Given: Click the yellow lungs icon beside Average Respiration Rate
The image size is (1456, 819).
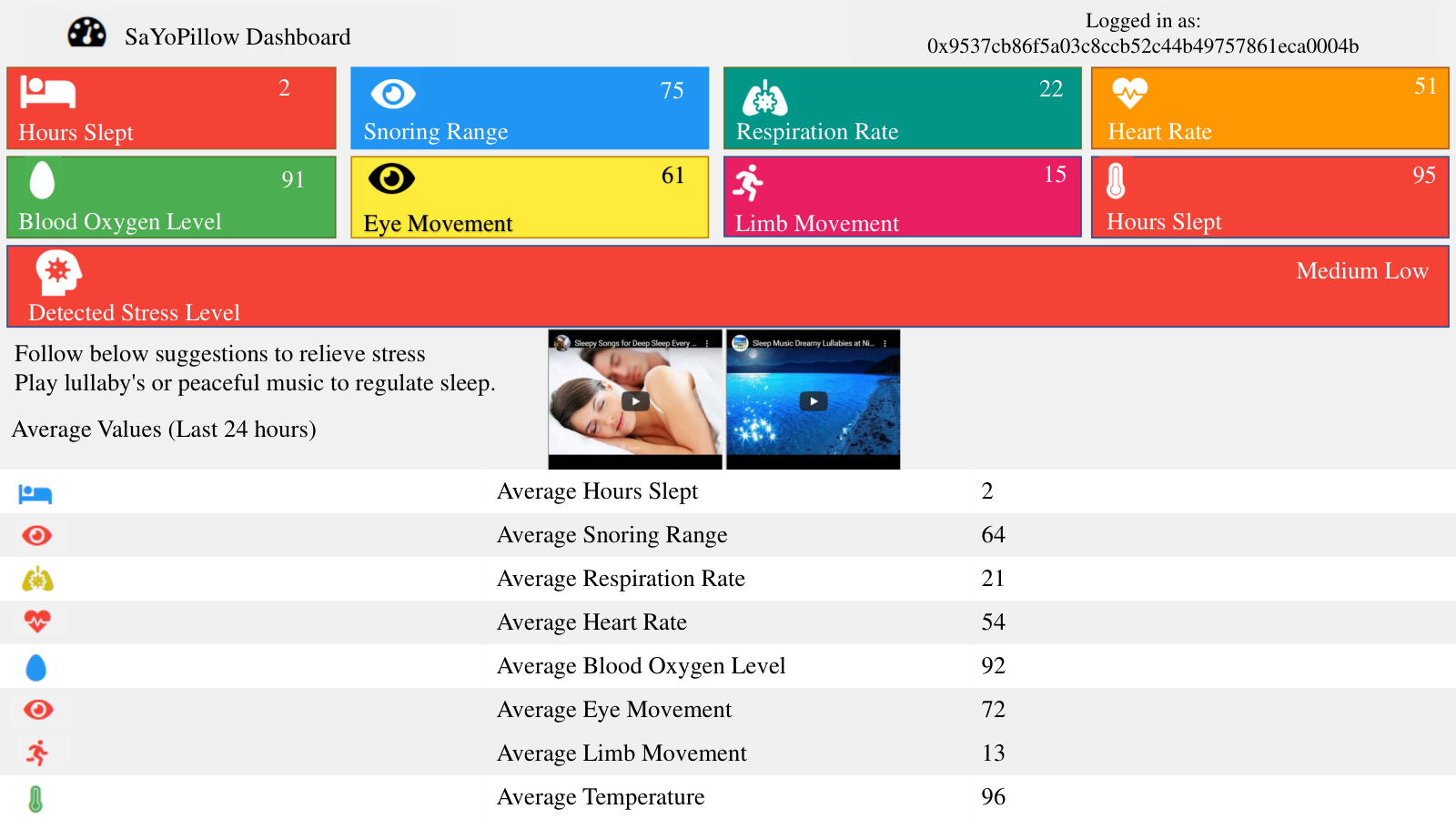Looking at the screenshot, I should coord(37,579).
